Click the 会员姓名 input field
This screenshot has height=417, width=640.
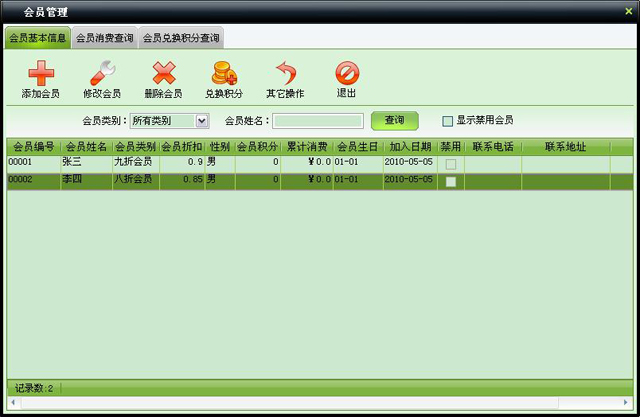[x=317, y=121]
